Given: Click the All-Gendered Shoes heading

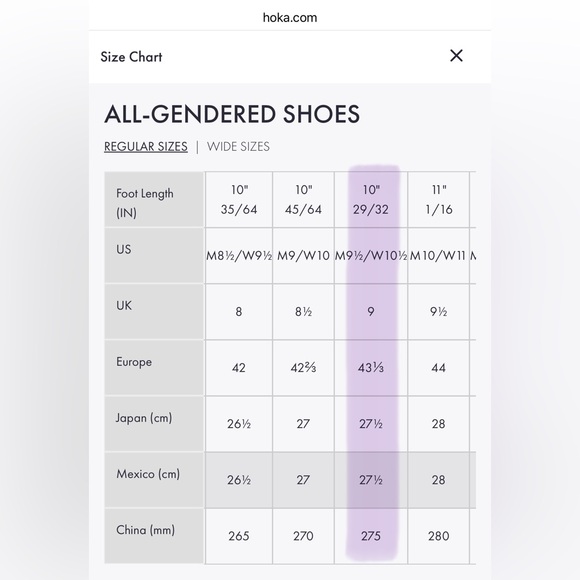Looking at the screenshot, I should click(232, 114).
